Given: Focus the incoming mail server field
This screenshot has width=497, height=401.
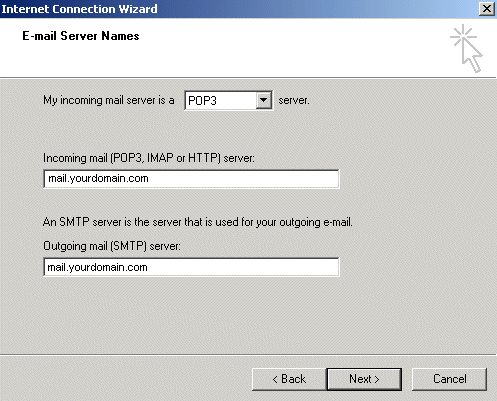Looking at the screenshot, I should [x=191, y=179].
